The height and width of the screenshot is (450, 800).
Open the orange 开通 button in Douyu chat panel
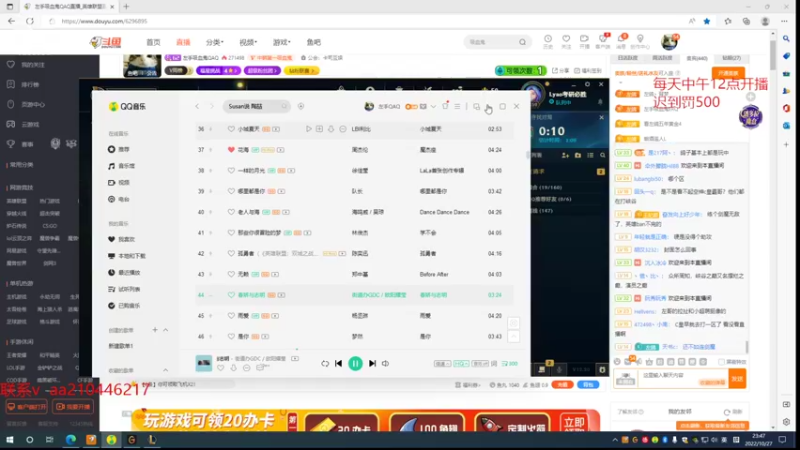[x=728, y=73]
